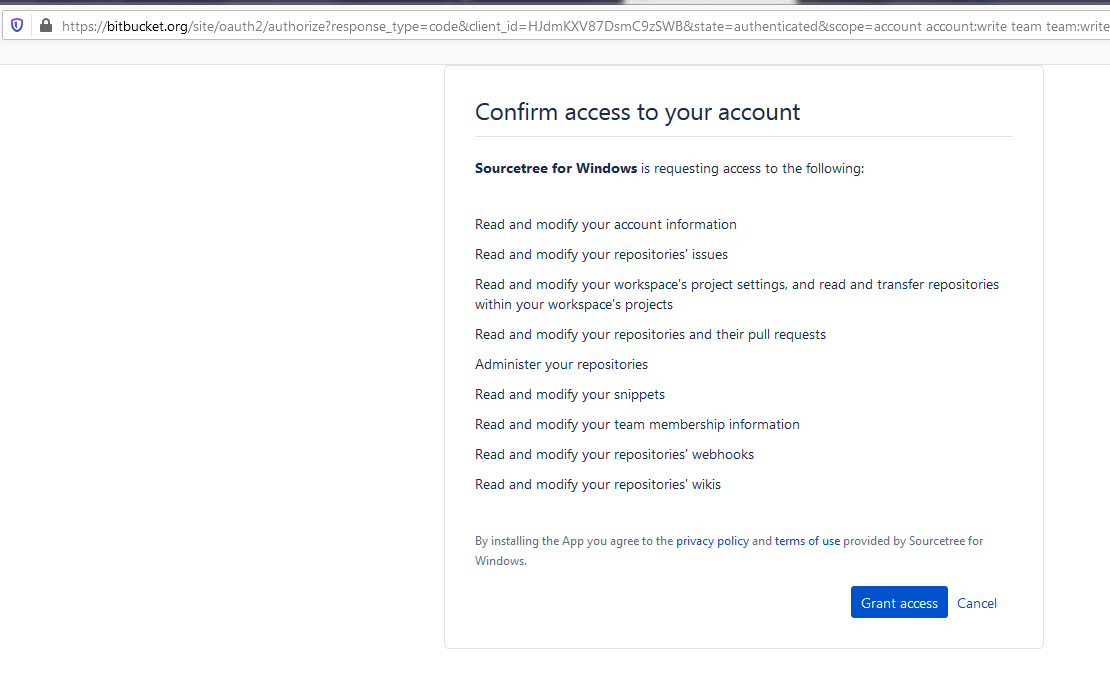Select 'Administer your repositories' permission
Screen dimensions: 1110x679
pos(561,365)
